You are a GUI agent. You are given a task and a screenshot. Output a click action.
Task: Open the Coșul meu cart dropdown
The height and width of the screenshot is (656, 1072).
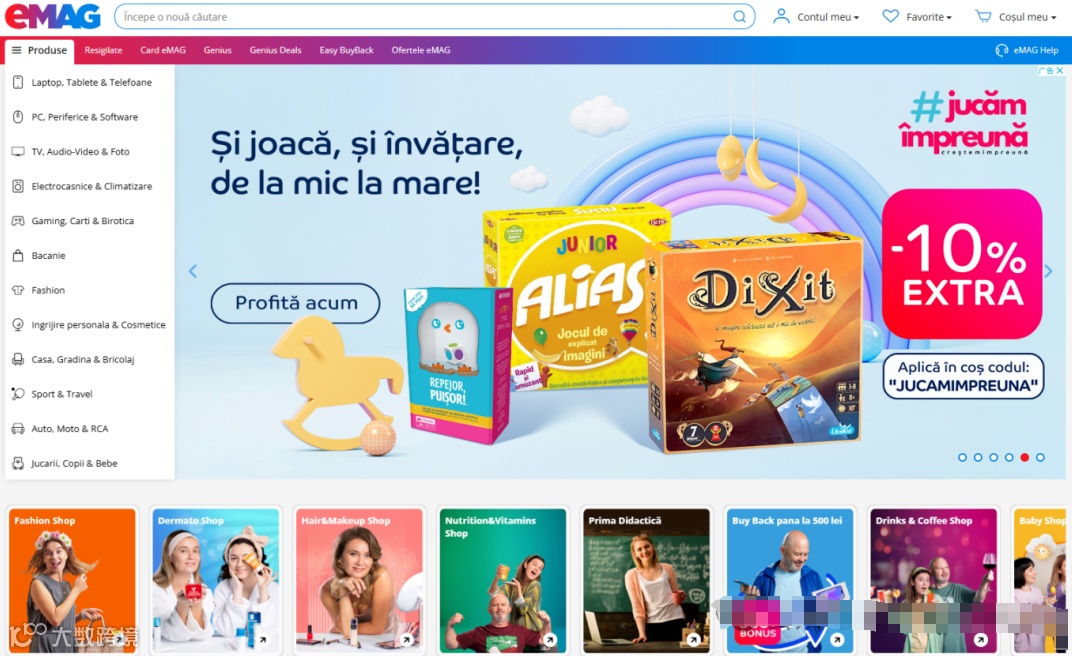pos(1015,16)
